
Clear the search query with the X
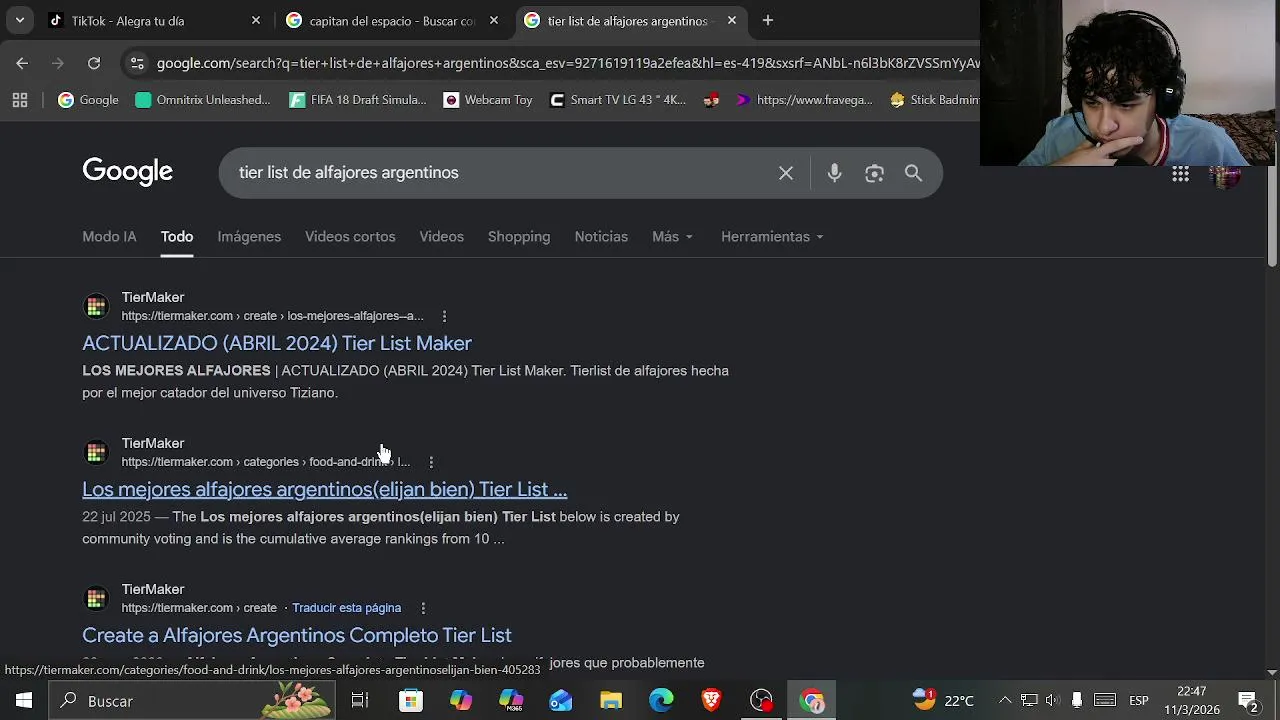coord(786,173)
